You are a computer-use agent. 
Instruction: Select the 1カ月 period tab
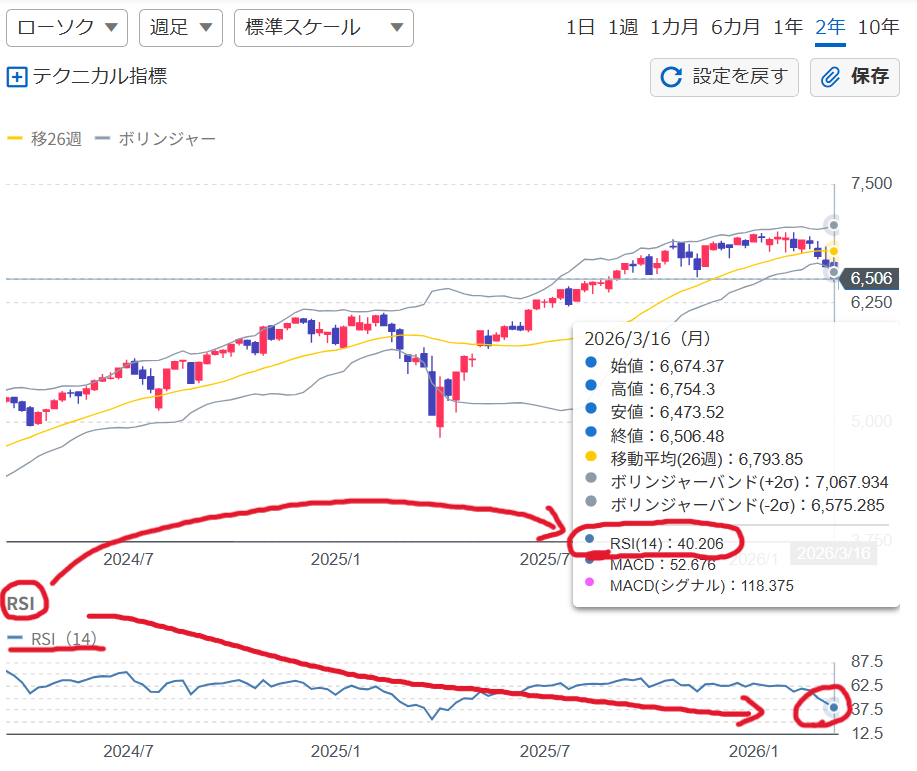(674, 27)
